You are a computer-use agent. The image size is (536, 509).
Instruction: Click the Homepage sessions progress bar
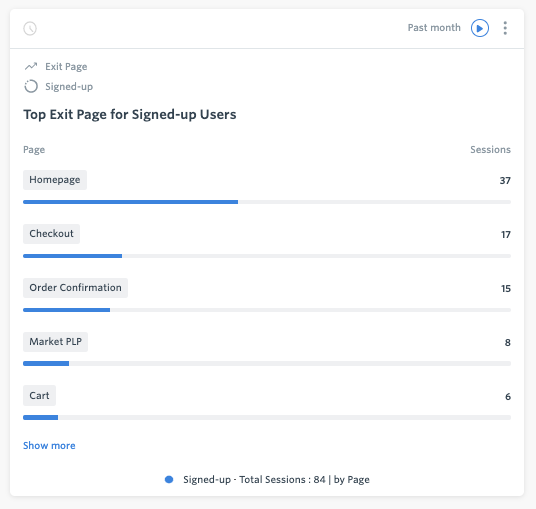(267, 202)
